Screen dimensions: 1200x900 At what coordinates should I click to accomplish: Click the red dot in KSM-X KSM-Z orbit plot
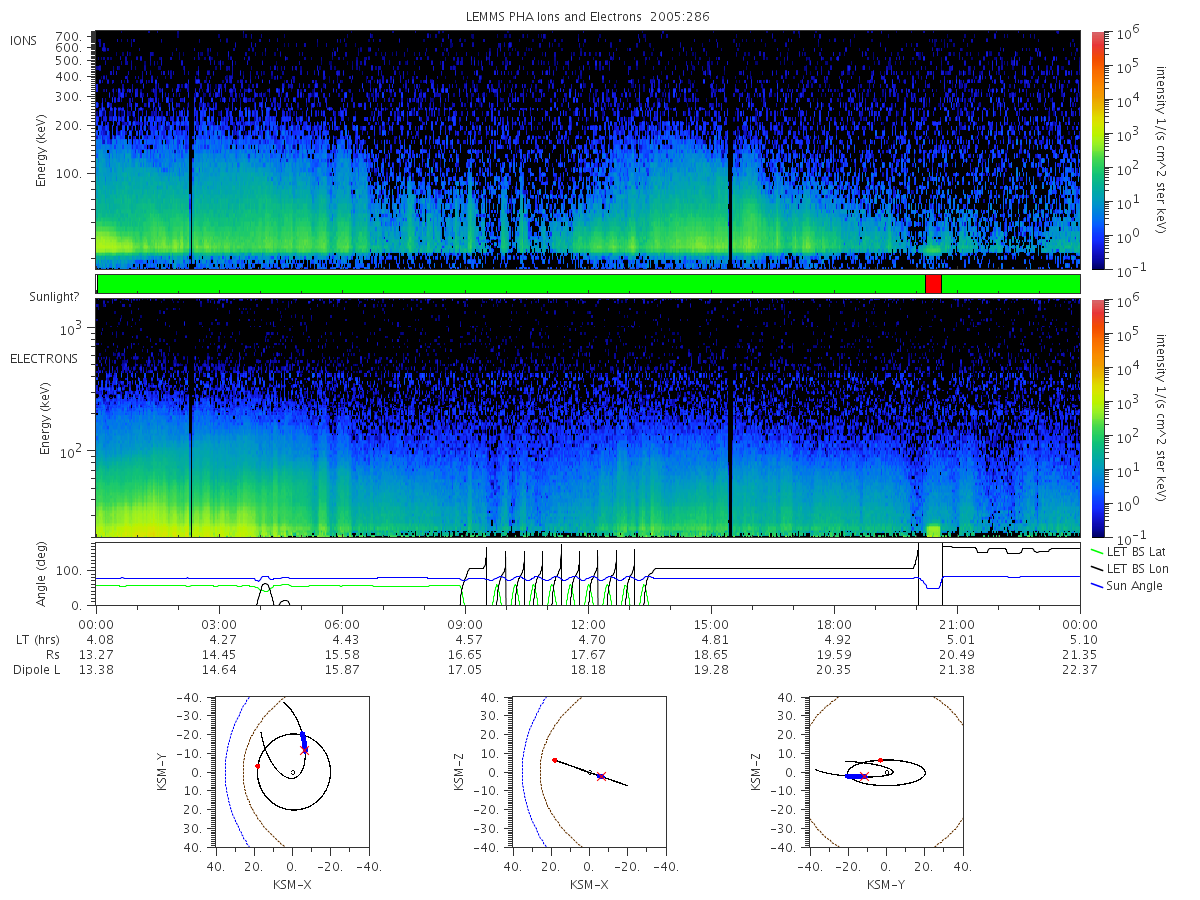pyautogui.click(x=554, y=760)
